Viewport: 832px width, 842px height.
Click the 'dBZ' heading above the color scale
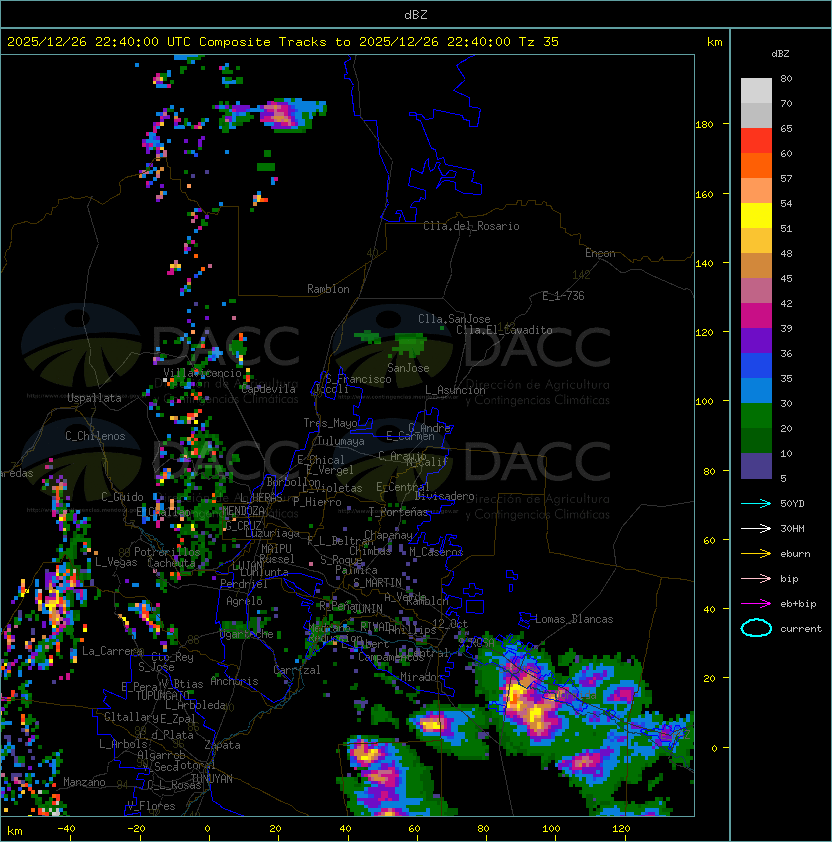pyautogui.click(x=780, y=54)
